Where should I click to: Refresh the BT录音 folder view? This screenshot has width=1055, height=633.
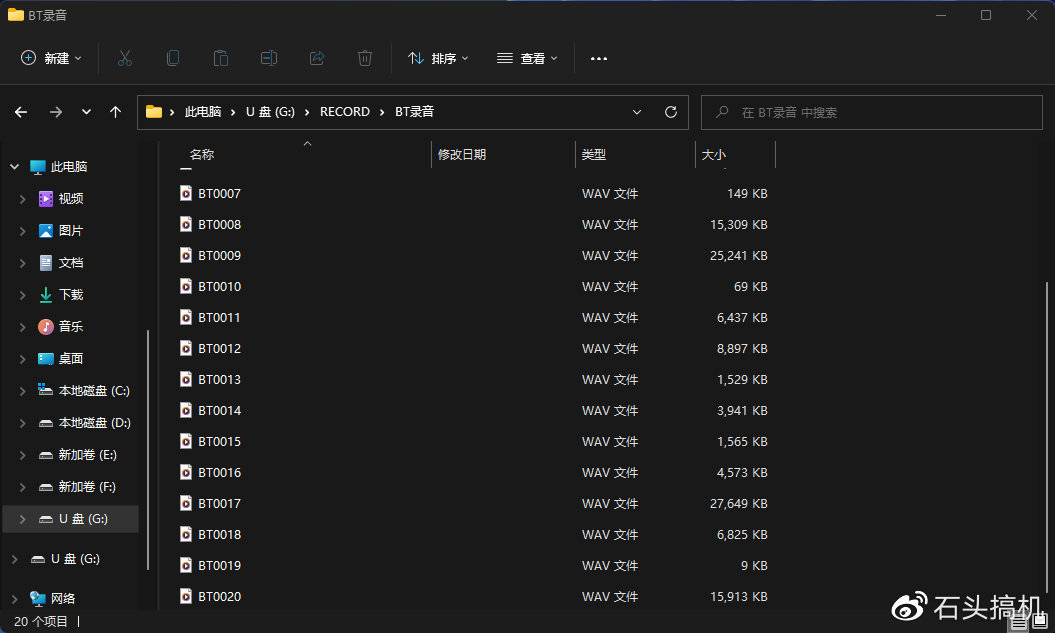(x=671, y=112)
